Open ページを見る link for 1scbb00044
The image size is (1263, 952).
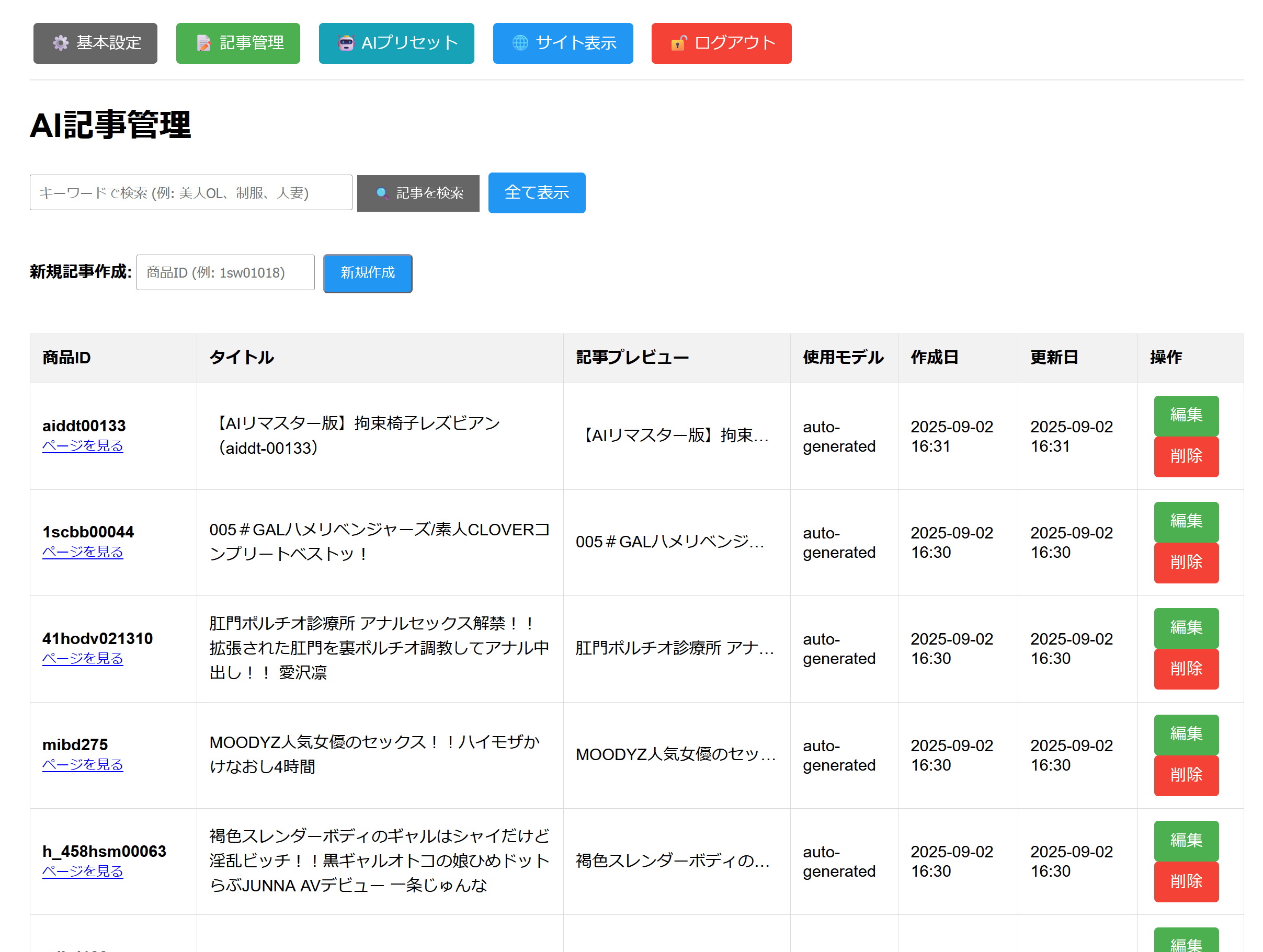83,553
